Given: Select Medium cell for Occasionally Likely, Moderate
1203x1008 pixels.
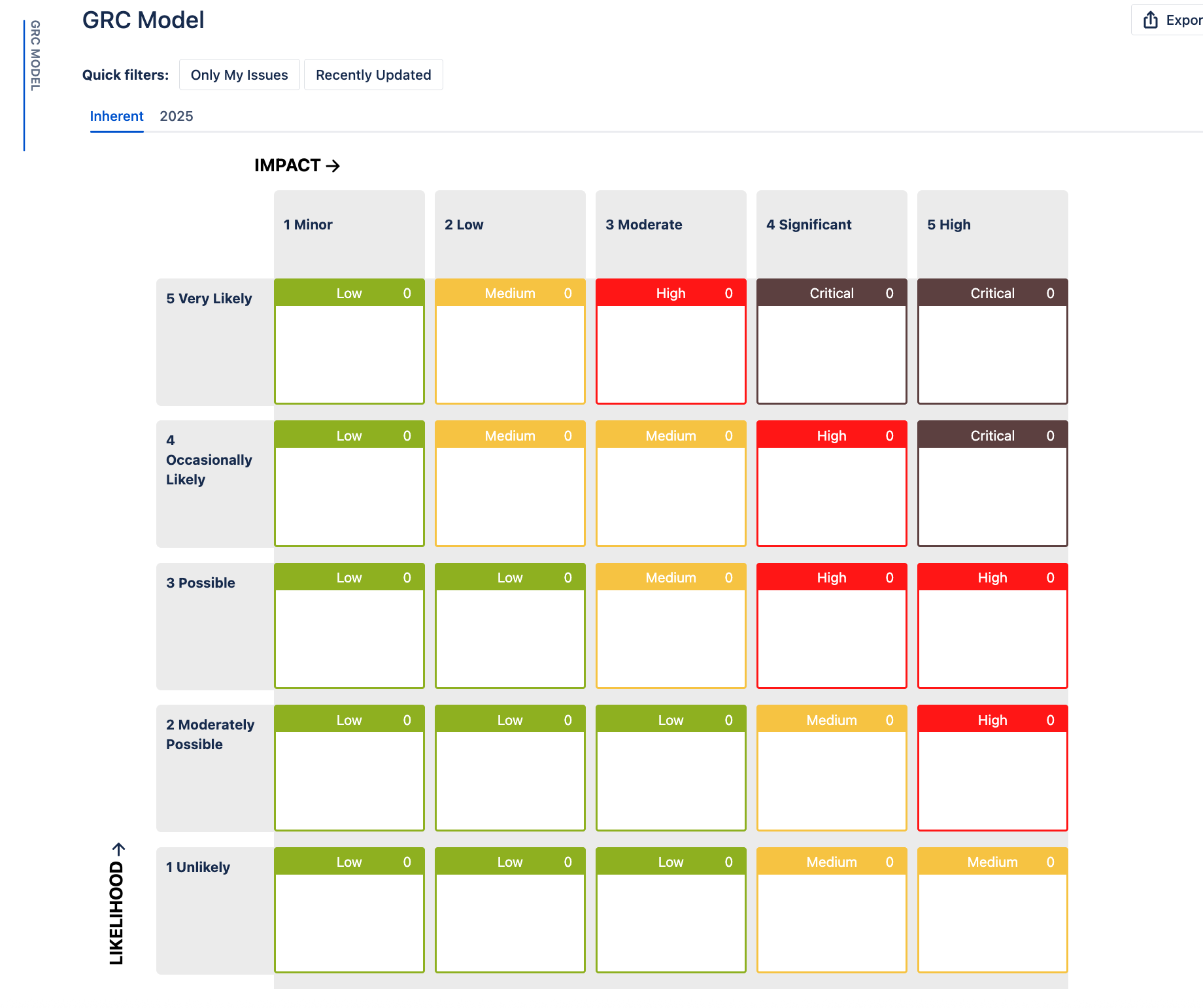Looking at the screenshot, I should pos(671,484).
